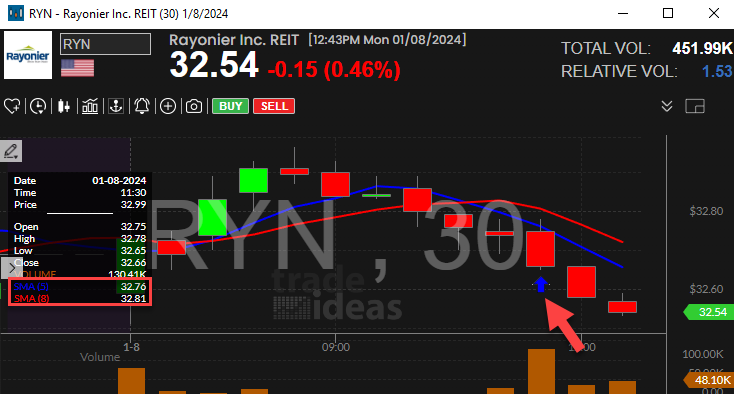
Task: Click the timestamp 12:43PM Mon 01/08/2024
Action: [387, 40]
